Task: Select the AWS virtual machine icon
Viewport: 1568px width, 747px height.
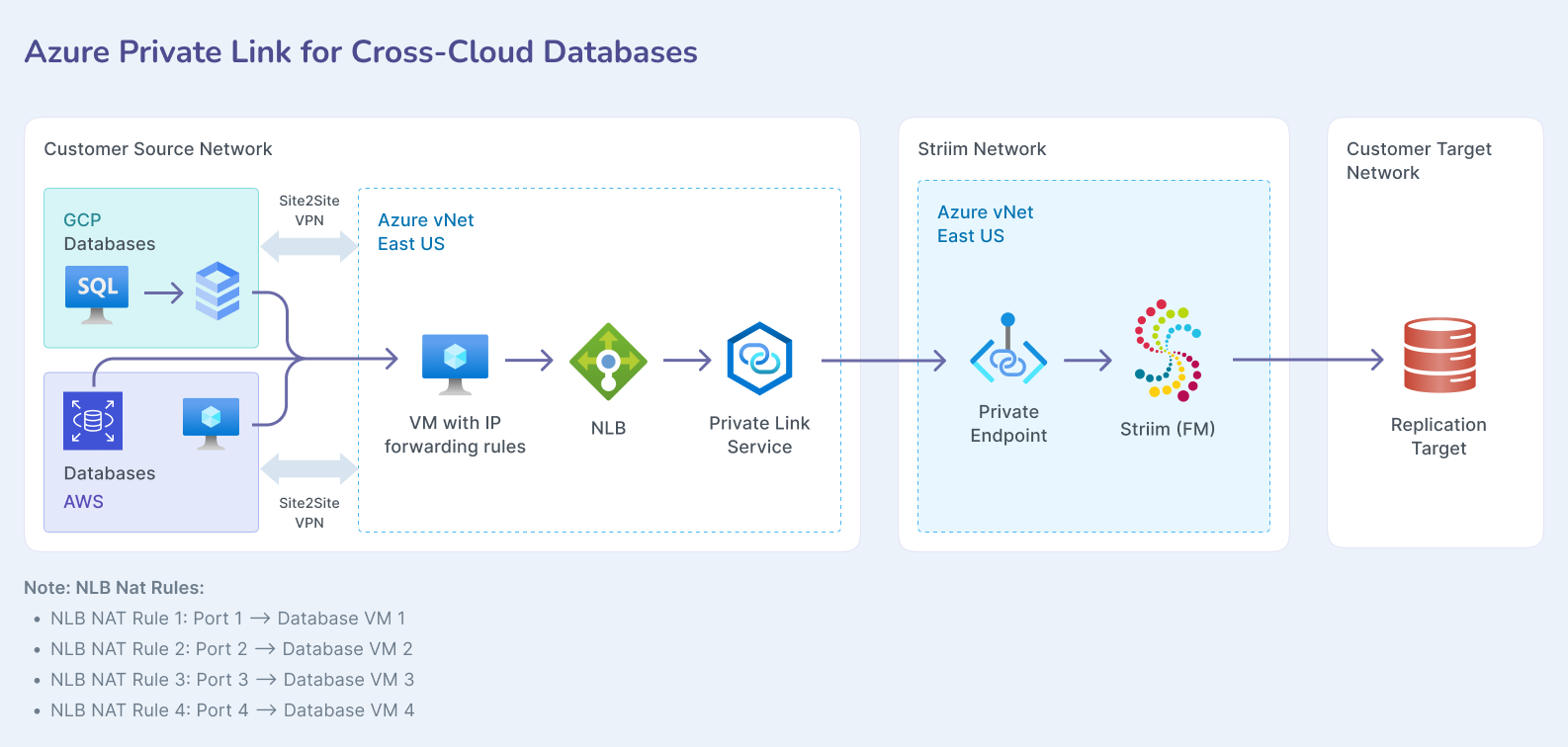Action: (x=211, y=422)
